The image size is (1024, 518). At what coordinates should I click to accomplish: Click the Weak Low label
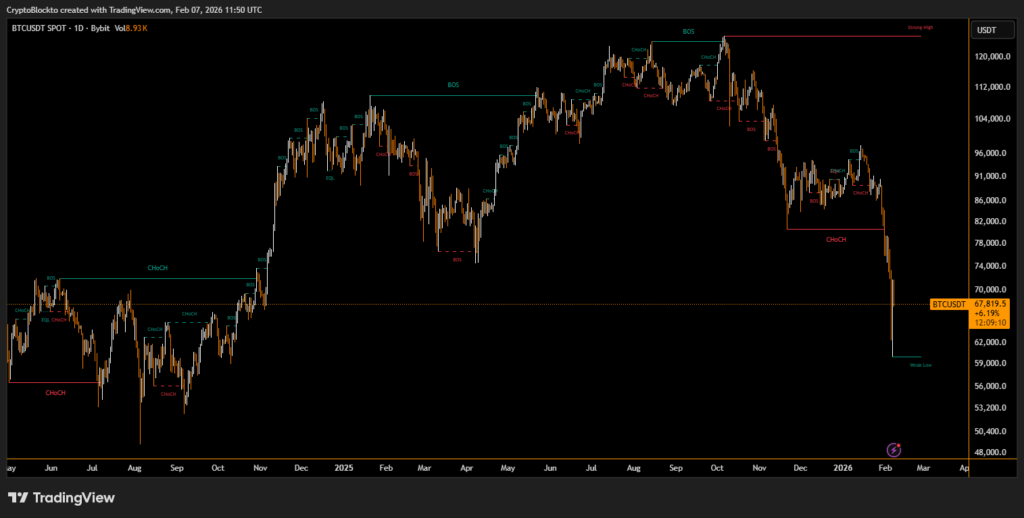coord(921,365)
